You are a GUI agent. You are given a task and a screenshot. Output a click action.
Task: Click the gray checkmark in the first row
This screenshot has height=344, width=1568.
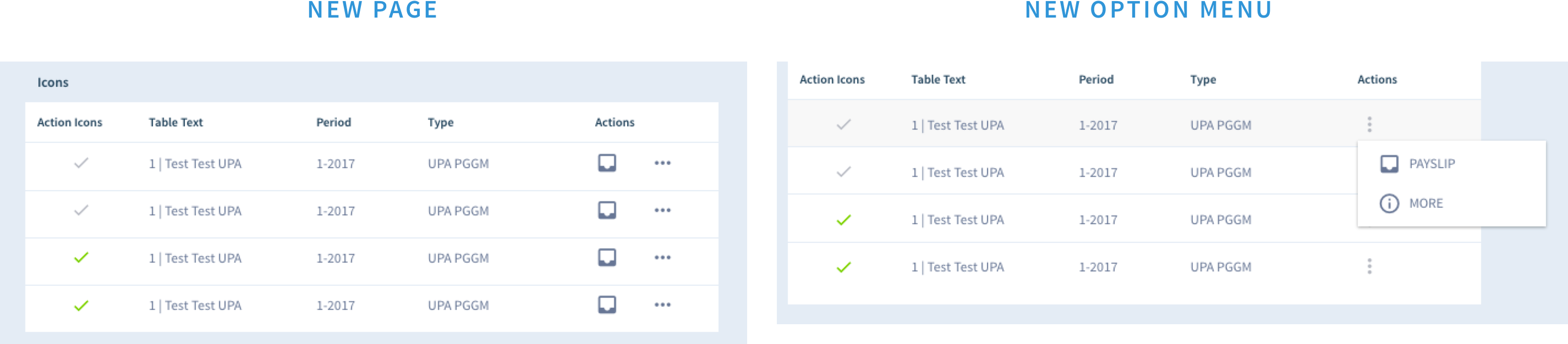pyautogui.click(x=80, y=164)
